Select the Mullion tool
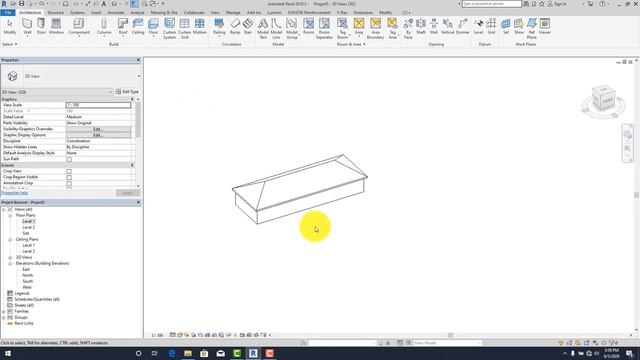The height and width of the screenshot is (360, 640). coord(200,27)
